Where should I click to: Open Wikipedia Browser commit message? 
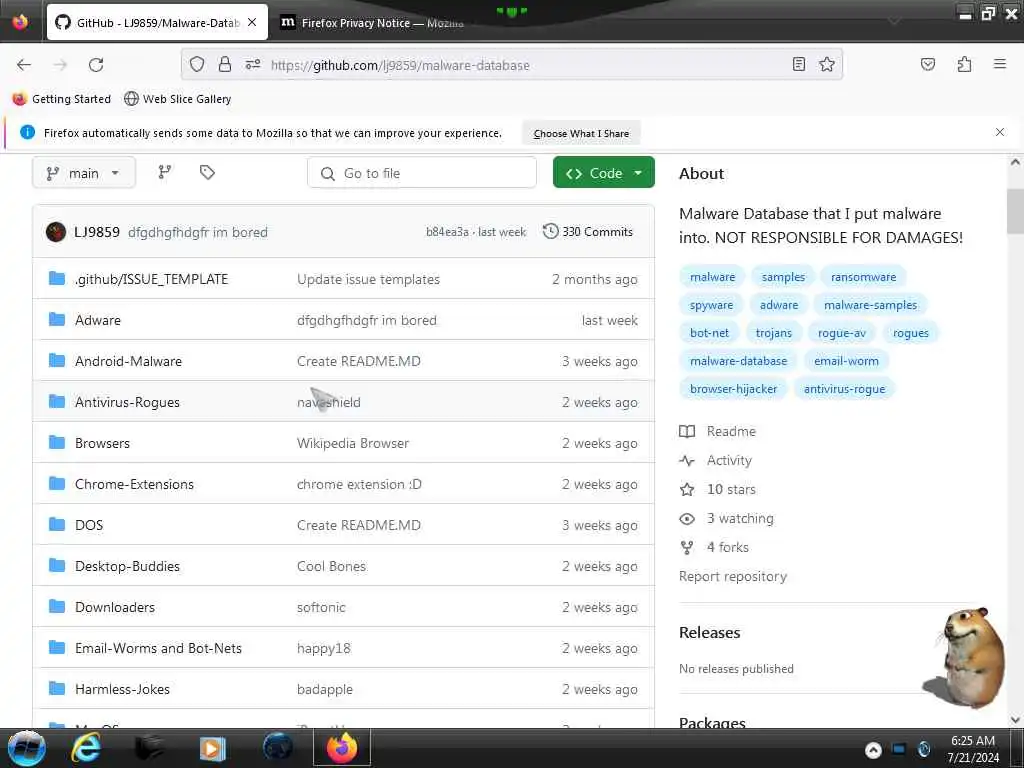coord(353,443)
